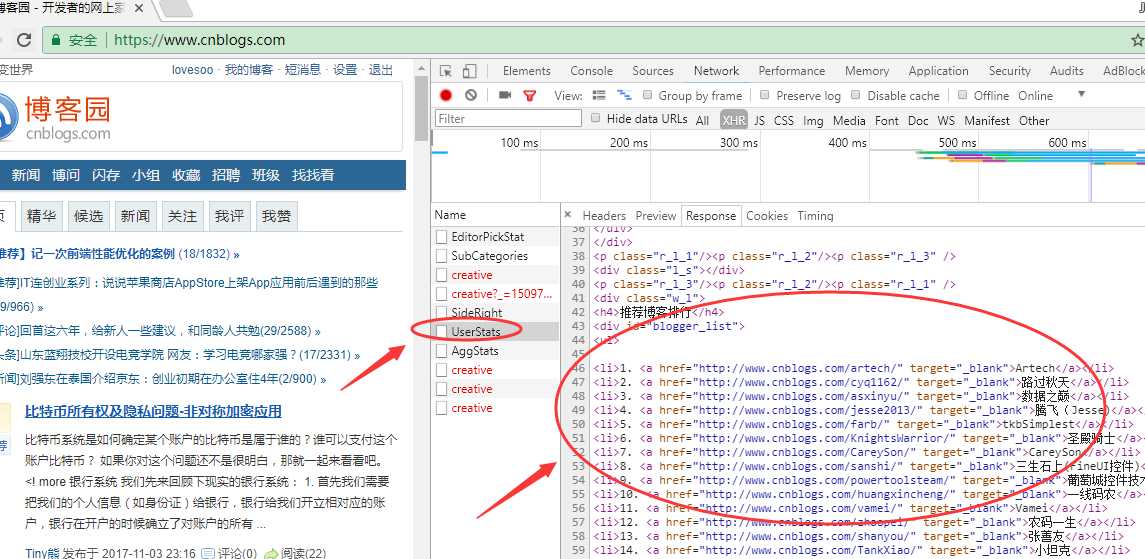Image resolution: width=1145 pixels, height=559 pixels.
Task: Enable Group by frame checkbox
Action: [647, 95]
